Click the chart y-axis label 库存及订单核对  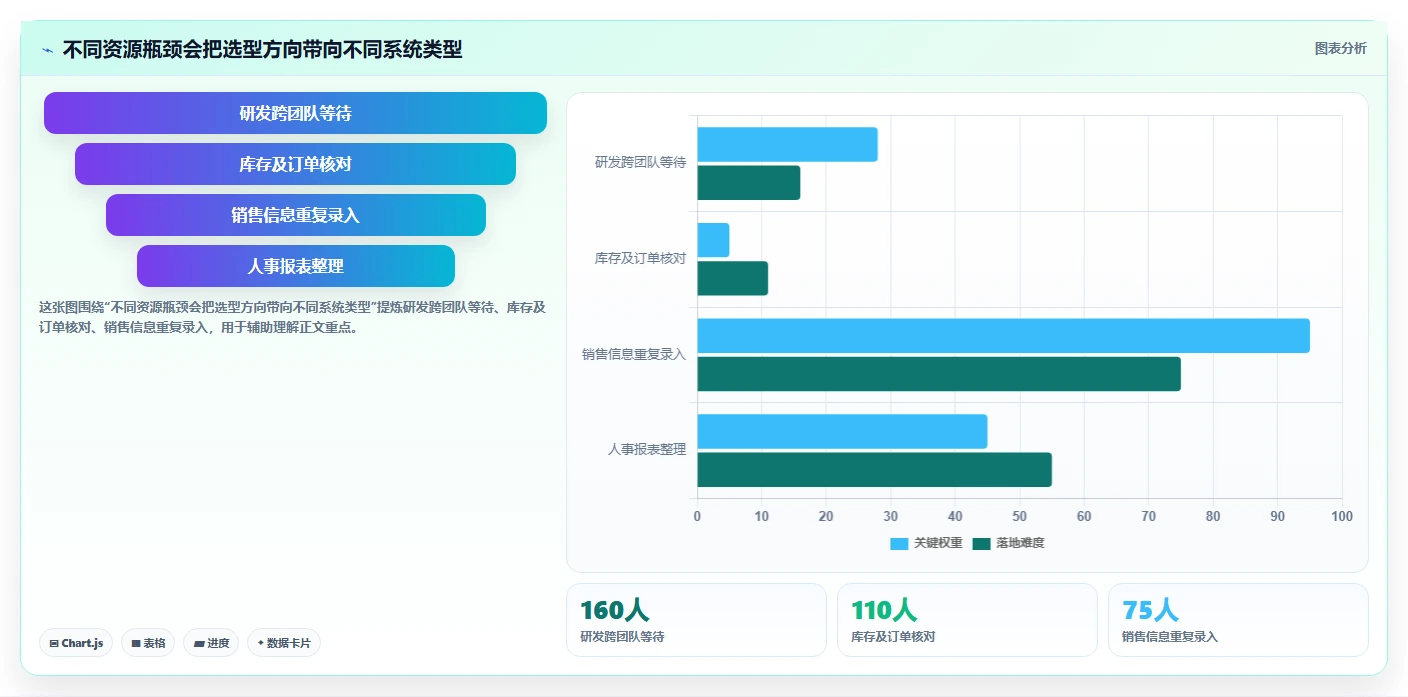click(x=640, y=258)
